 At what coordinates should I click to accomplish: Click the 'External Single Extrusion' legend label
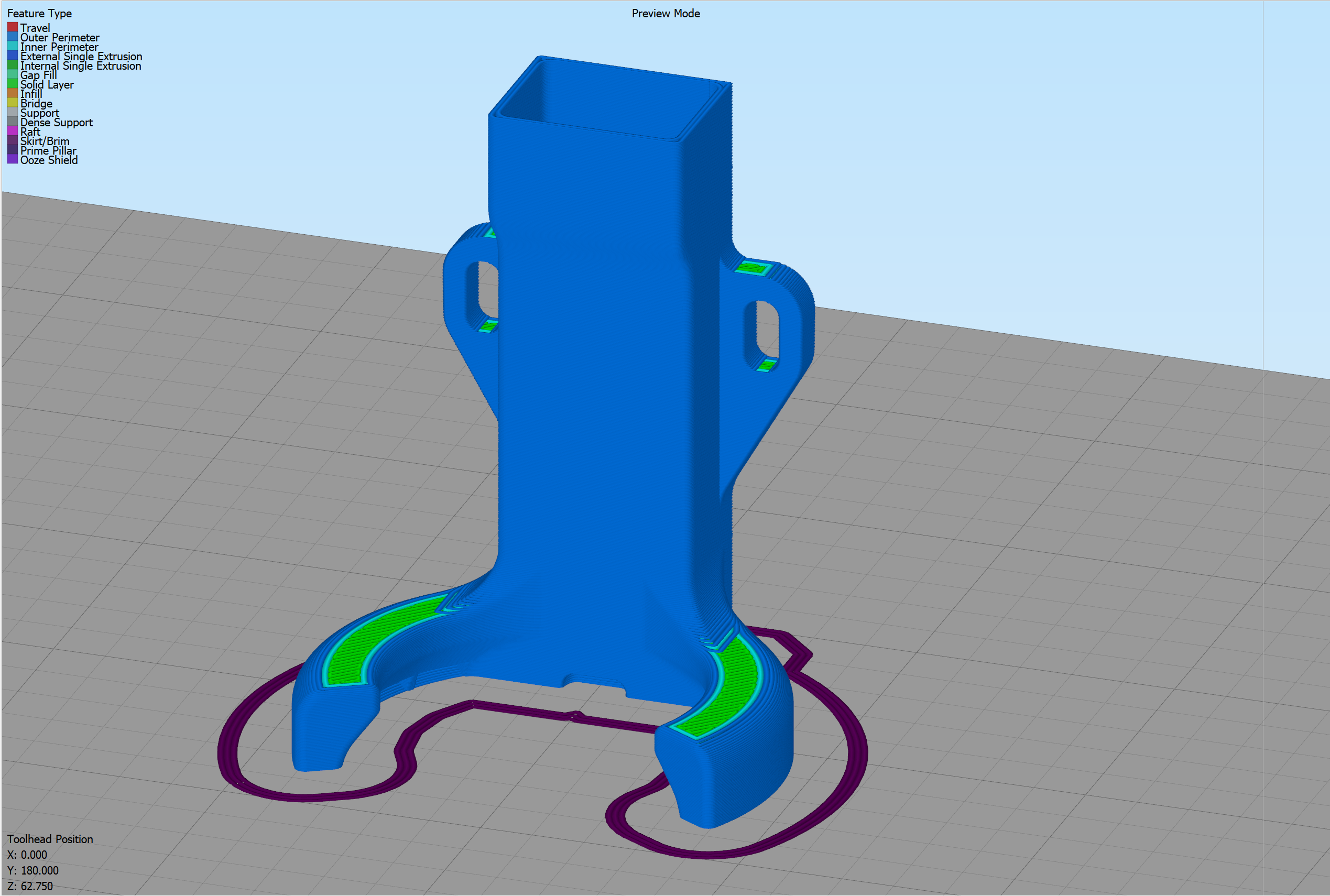[81, 56]
